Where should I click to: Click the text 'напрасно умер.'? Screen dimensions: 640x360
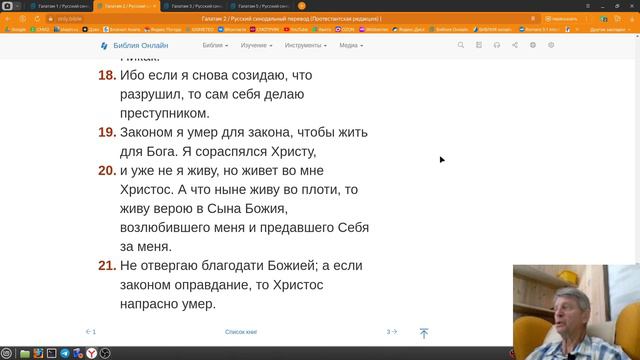point(168,304)
